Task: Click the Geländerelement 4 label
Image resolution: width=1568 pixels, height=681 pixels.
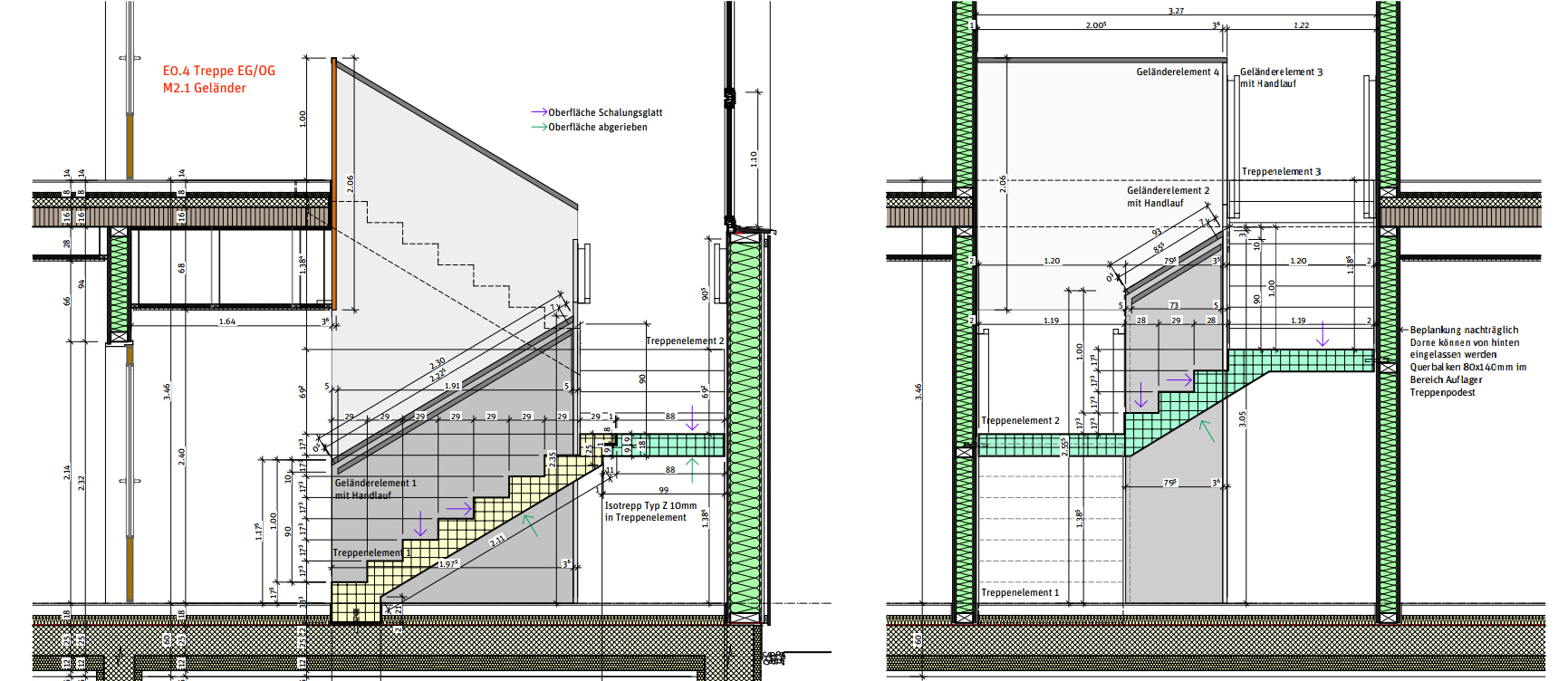Action: pos(1178,72)
